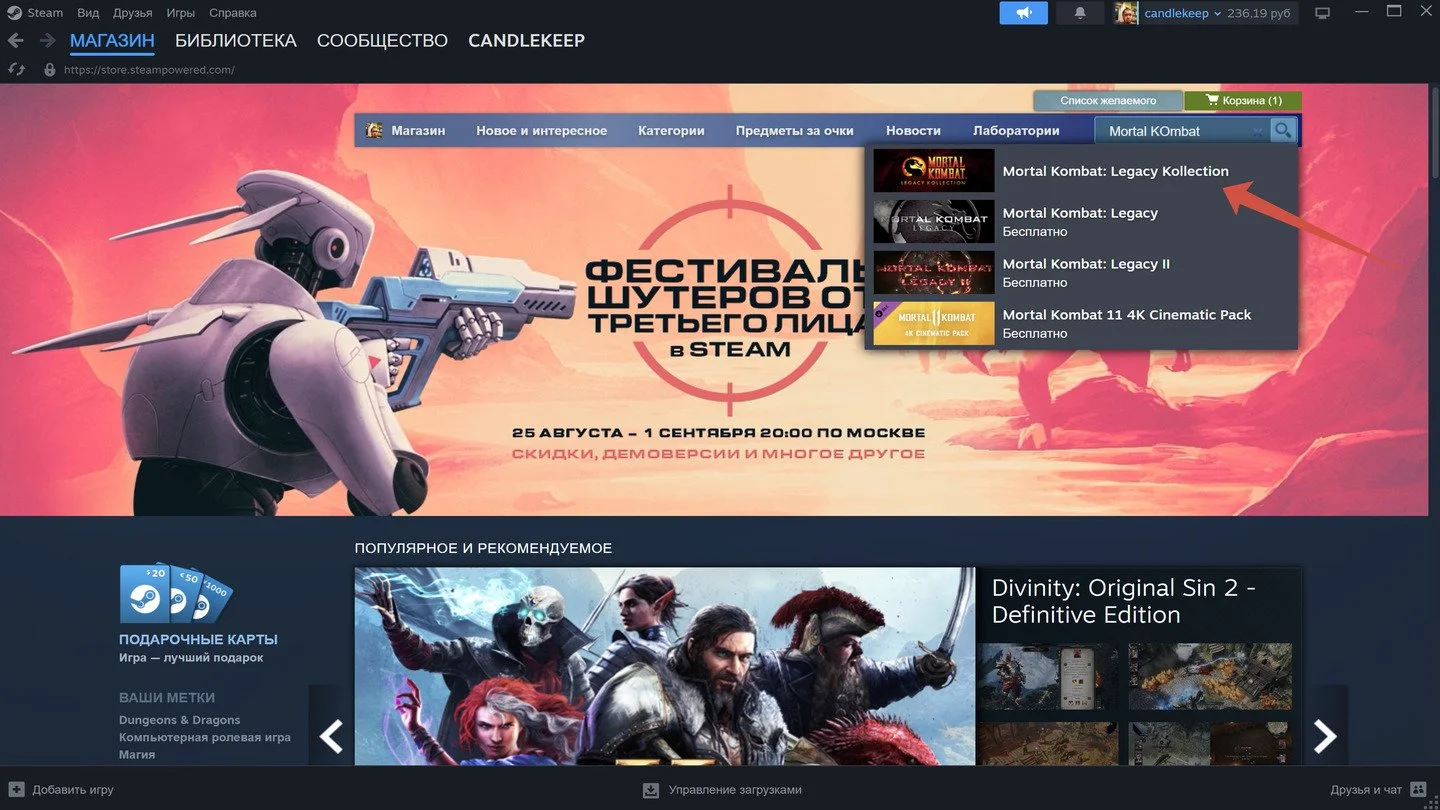The width and height of the screenshot is (1440, 810).
Task: Click the gift cards image
Action: 176,594
